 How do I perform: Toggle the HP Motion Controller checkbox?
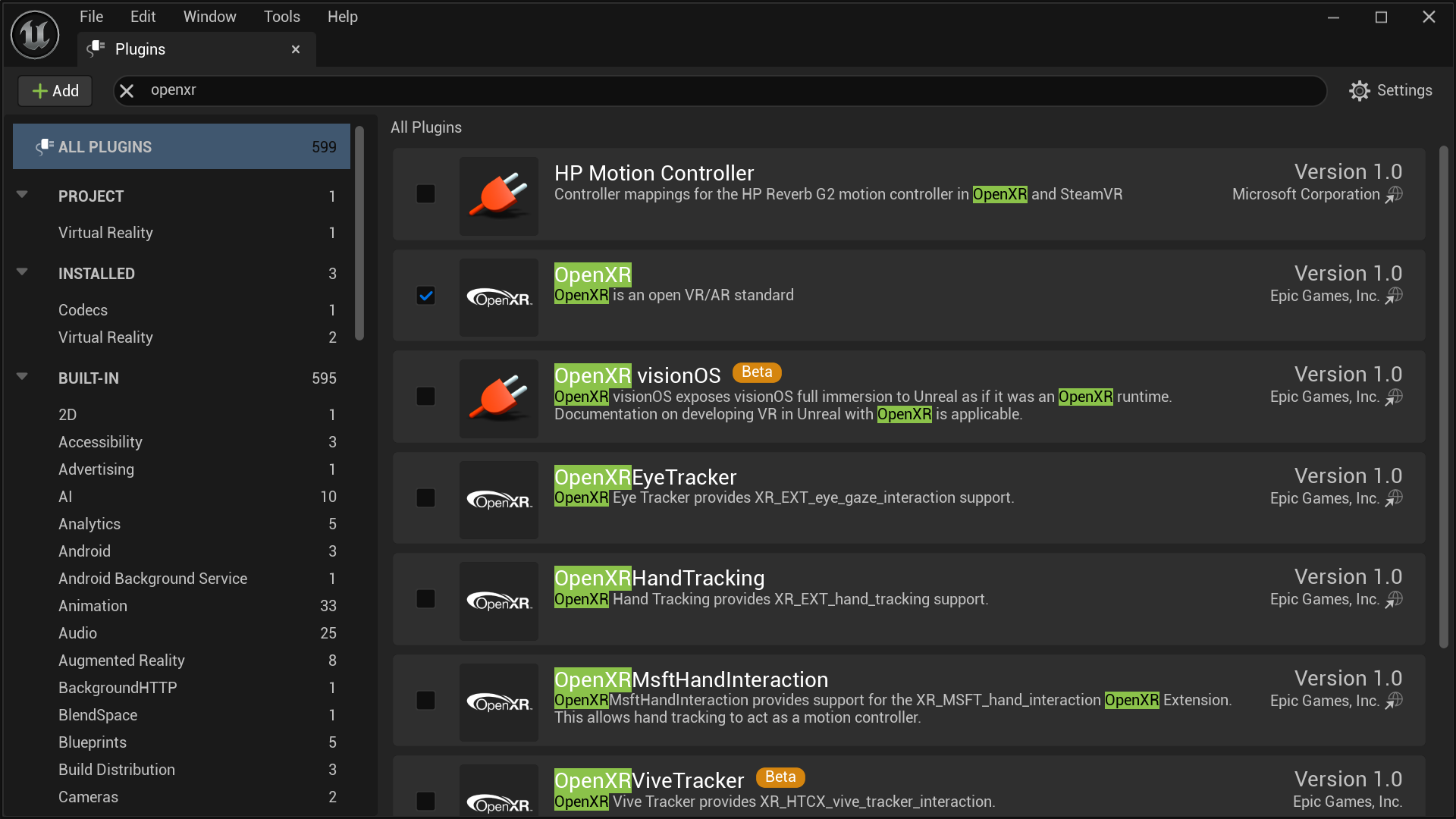point(426,193)
